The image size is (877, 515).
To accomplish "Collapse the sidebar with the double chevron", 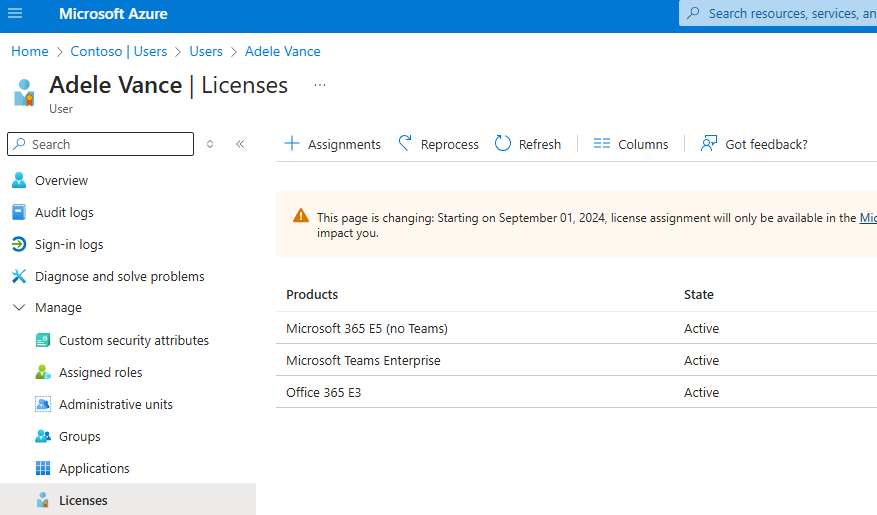I will click(240, 144).
